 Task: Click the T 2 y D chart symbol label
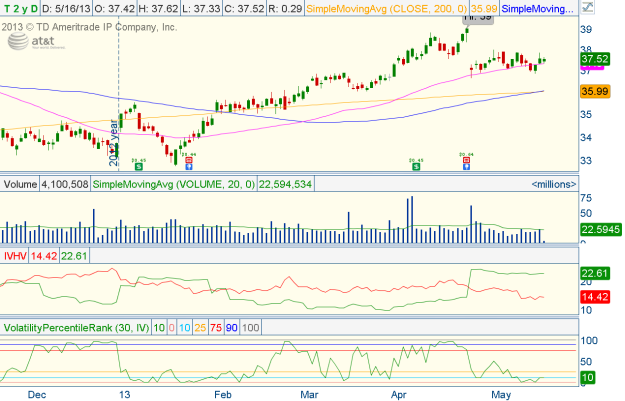pos(18,8)
